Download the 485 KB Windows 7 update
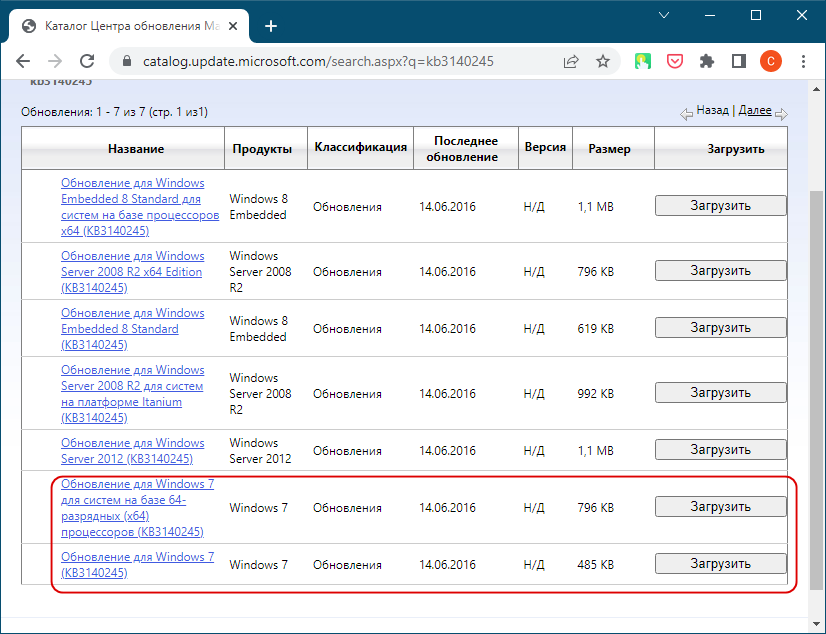Viewport: 826px width, 634px height. pyautogui.click(x=721, y=563)
